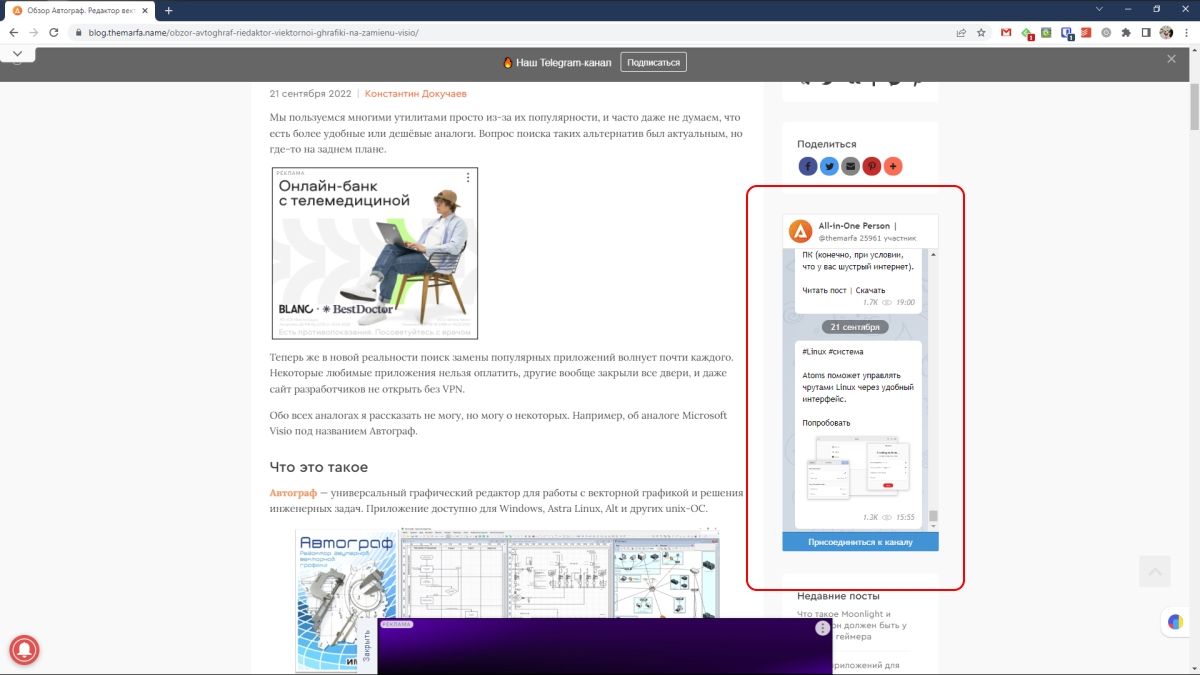Click the Что это такое heading
The width and height of the screenshot is (1200, 675).
click(x=319, y=467)
